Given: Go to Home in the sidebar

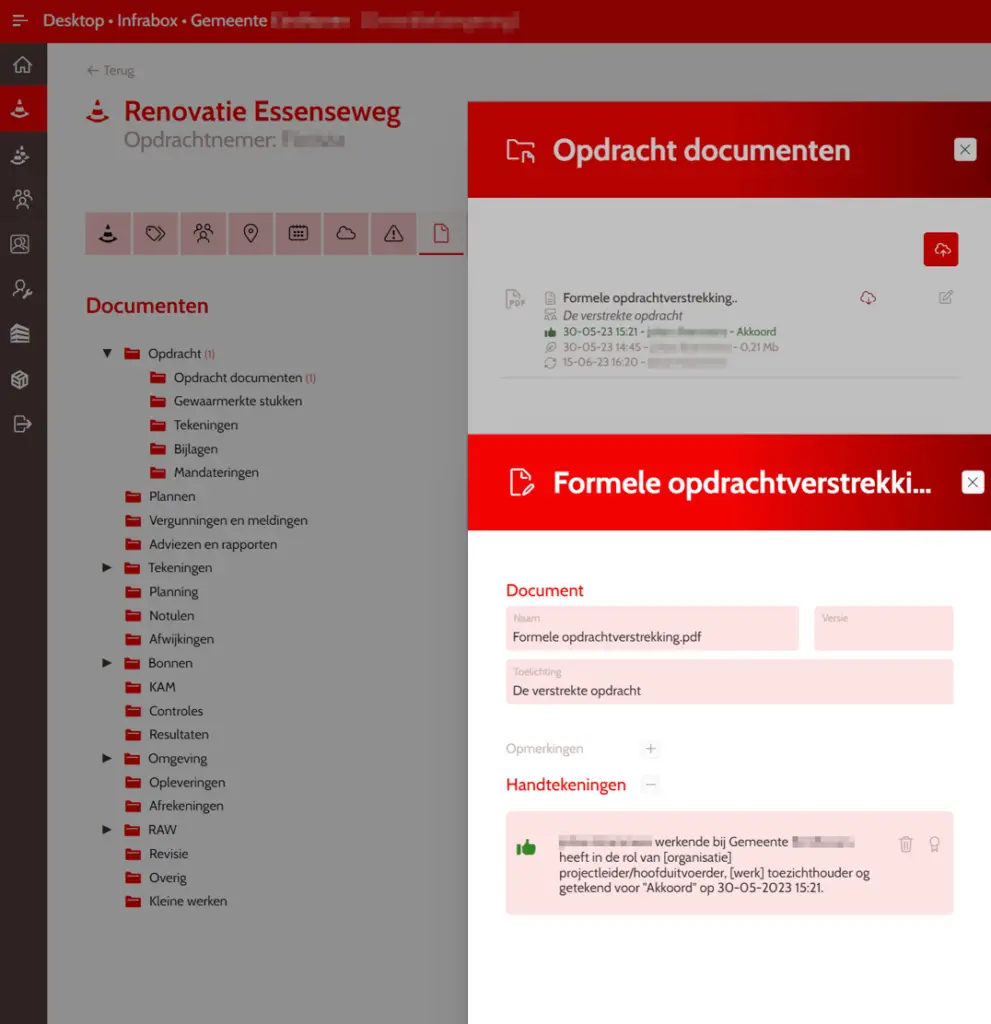Looking at the screenshot, I should 23,65.
